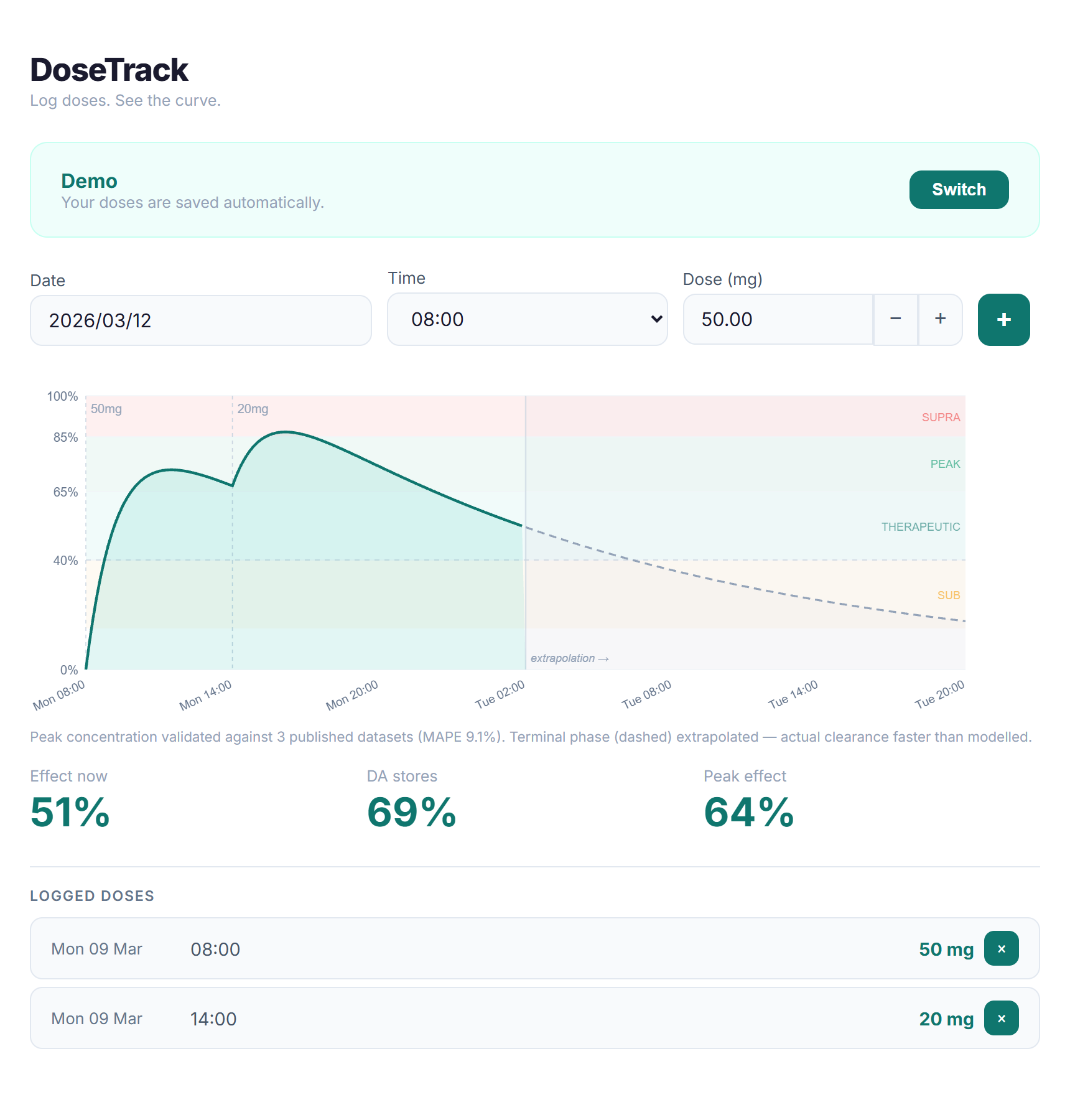The image size is (1070, 1120).
Task: Click the DoseTrack heading
Action: click(x=109, y=69)
